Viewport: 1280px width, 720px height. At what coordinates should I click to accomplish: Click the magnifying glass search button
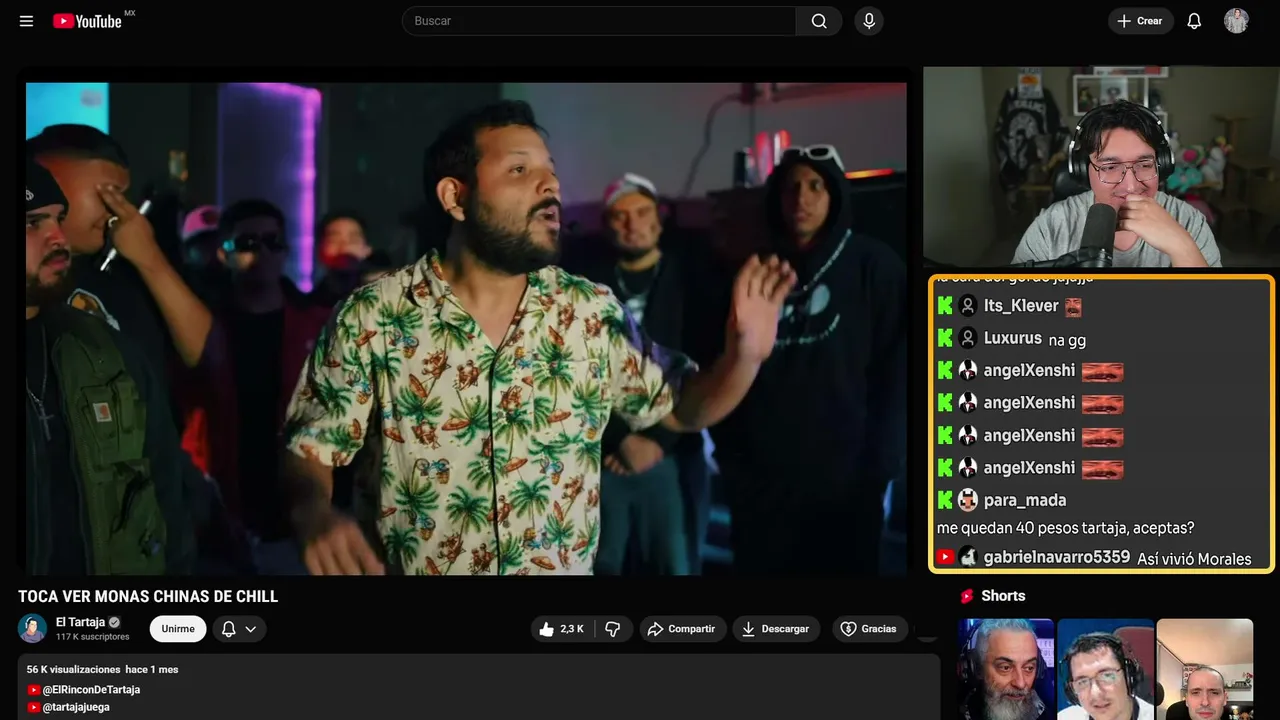[x=819, y=21]
